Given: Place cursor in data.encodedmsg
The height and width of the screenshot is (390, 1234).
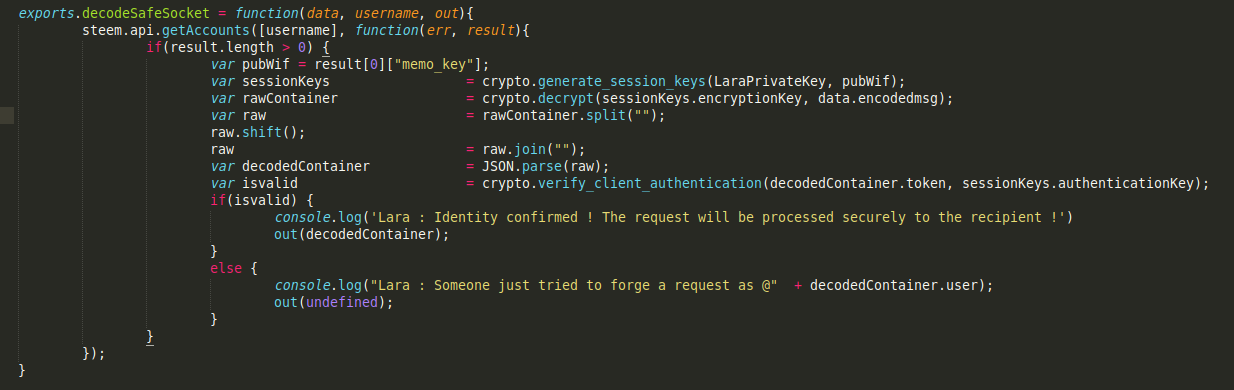Looking at the screenshot, I should coord(889,98).
